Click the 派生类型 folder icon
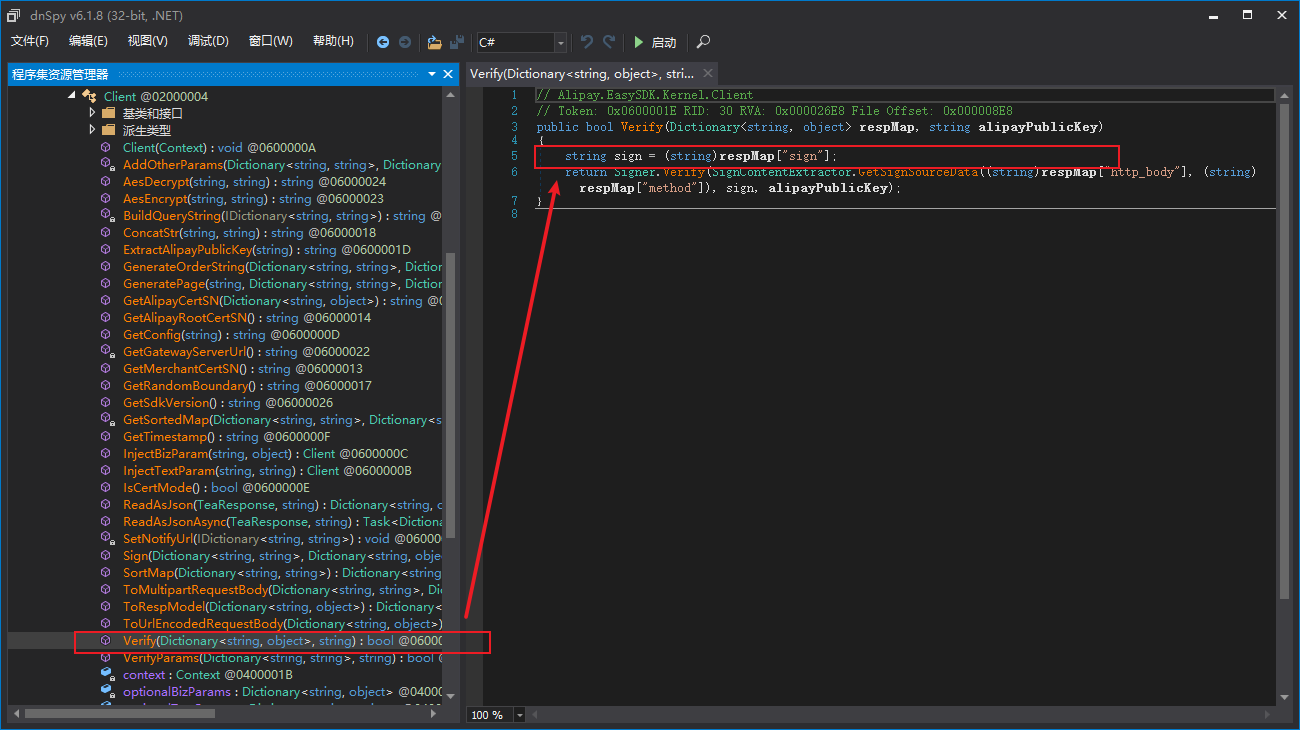Viewport: 1300px width, 730px height. click(109, 130)
